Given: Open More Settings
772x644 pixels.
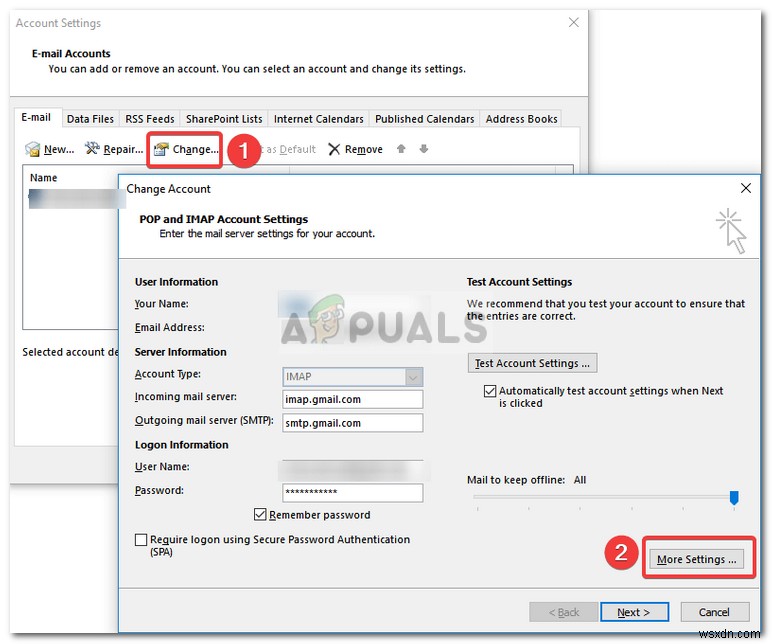Looking at the screenshot, I should (697, 559).
